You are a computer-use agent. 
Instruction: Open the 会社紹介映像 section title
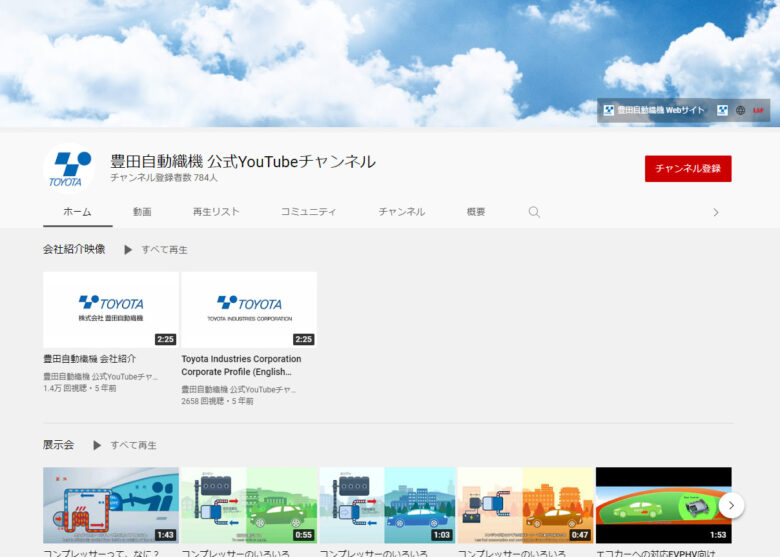tap(74, 249)
